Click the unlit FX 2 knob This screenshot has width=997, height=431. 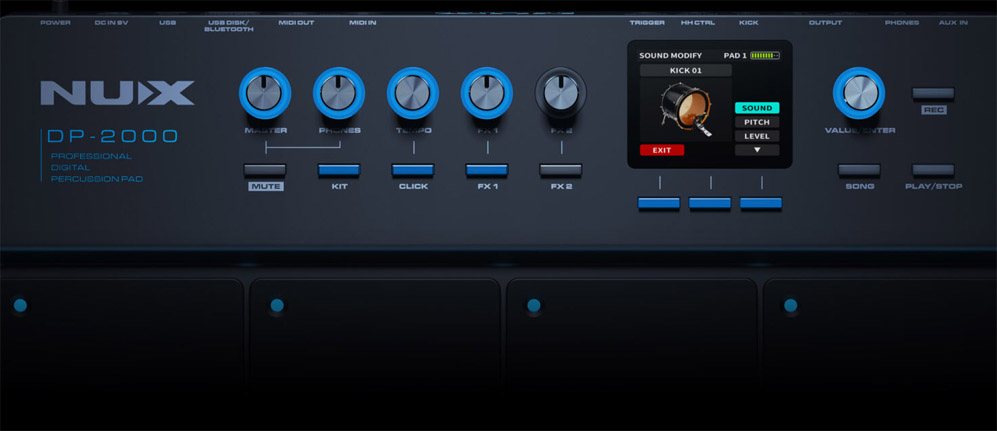pos(561,93)
